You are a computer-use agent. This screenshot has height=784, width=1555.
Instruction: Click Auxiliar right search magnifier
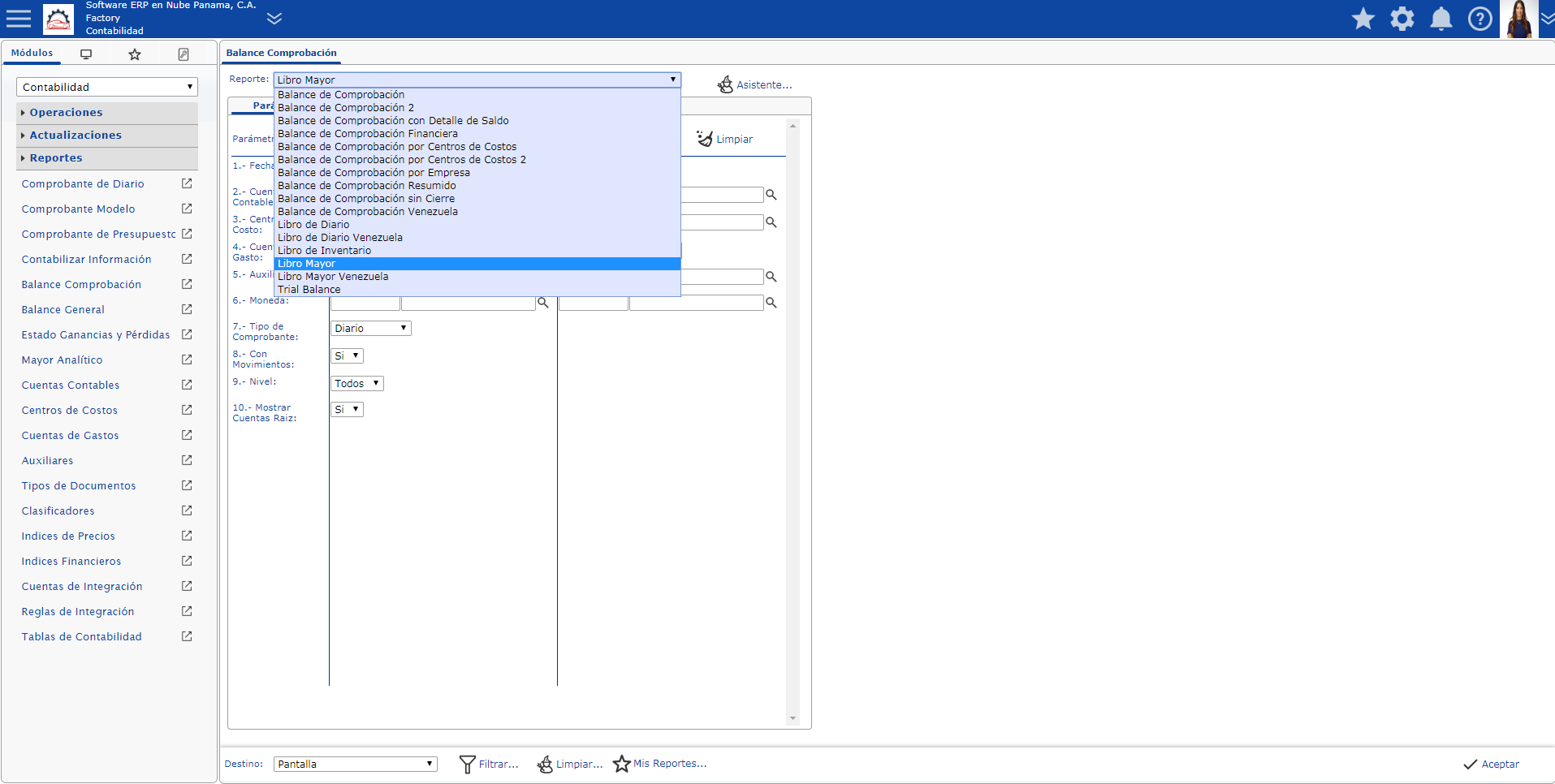coord(771,277)
